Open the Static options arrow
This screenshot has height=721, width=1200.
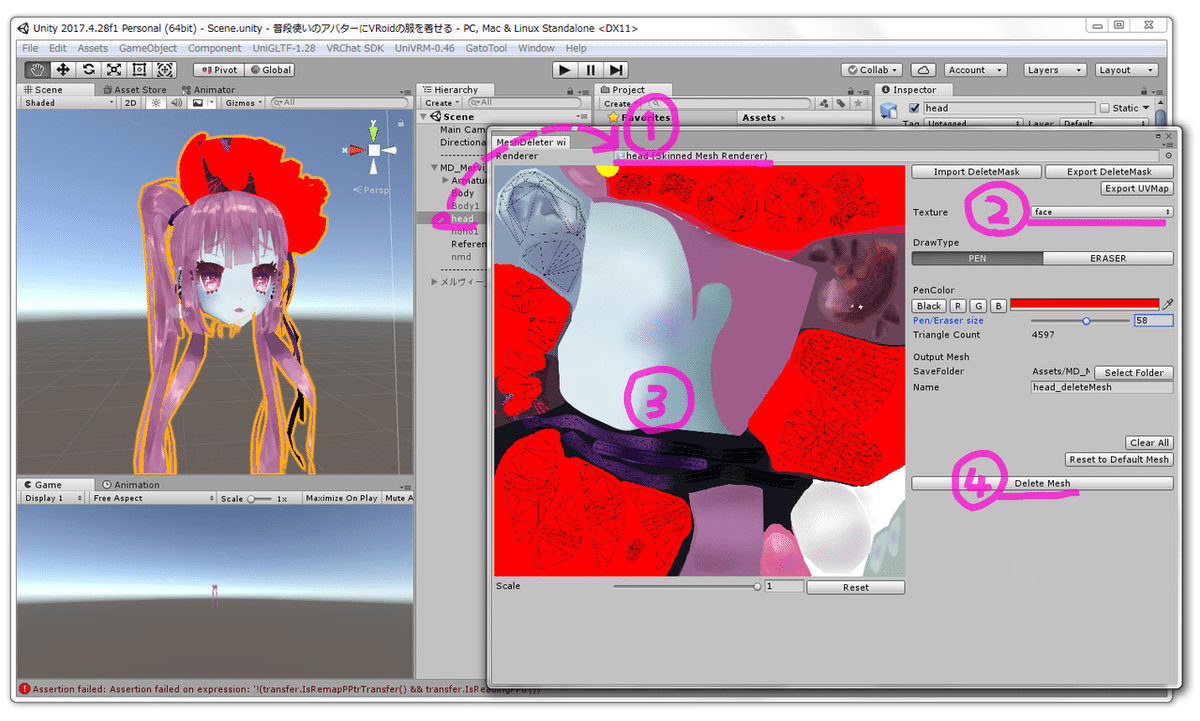tap(1145, 108)
